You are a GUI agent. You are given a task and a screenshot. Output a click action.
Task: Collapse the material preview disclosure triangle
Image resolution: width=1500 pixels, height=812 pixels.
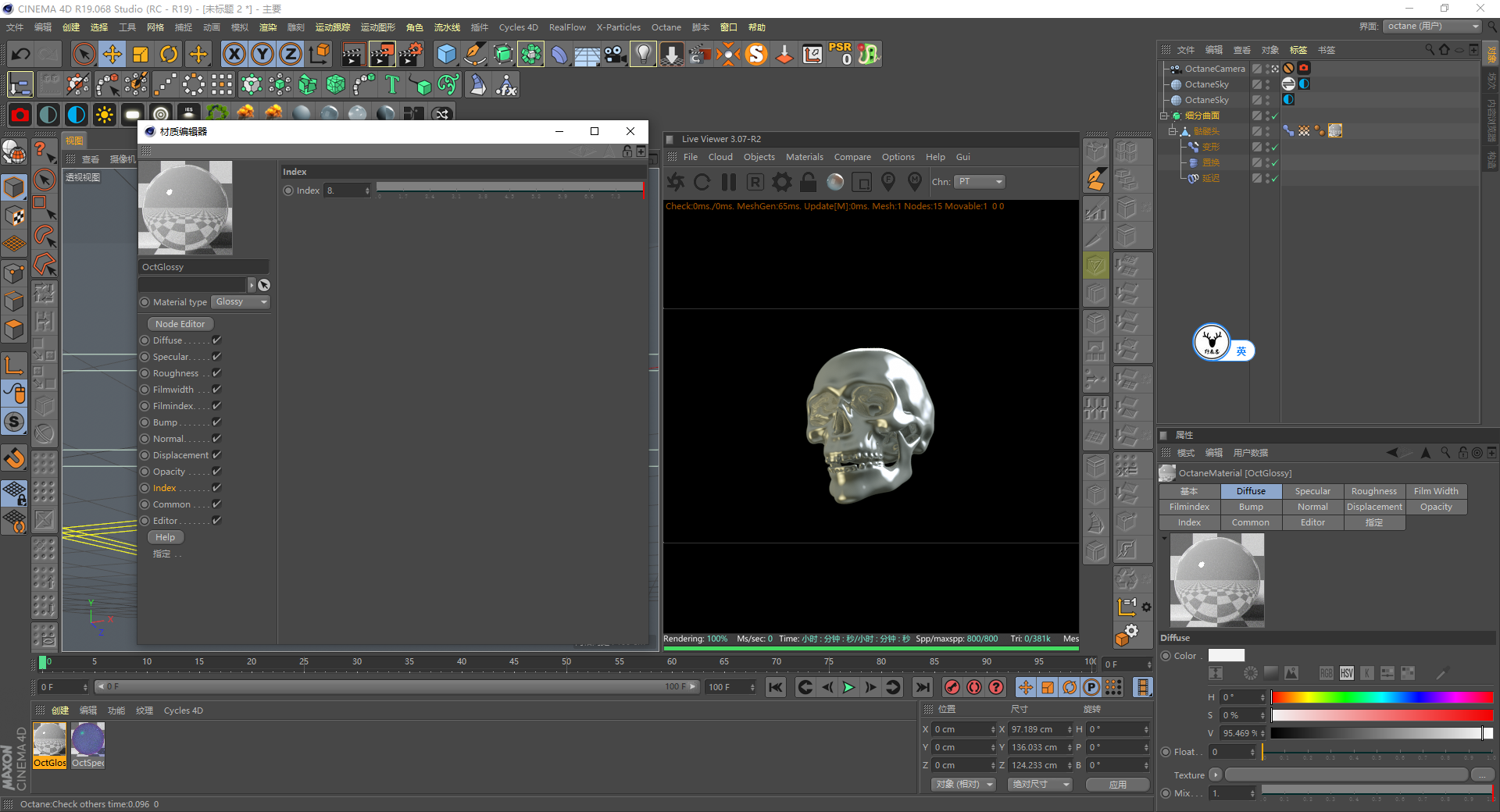pyautogui.click(x=1164, y=538)
